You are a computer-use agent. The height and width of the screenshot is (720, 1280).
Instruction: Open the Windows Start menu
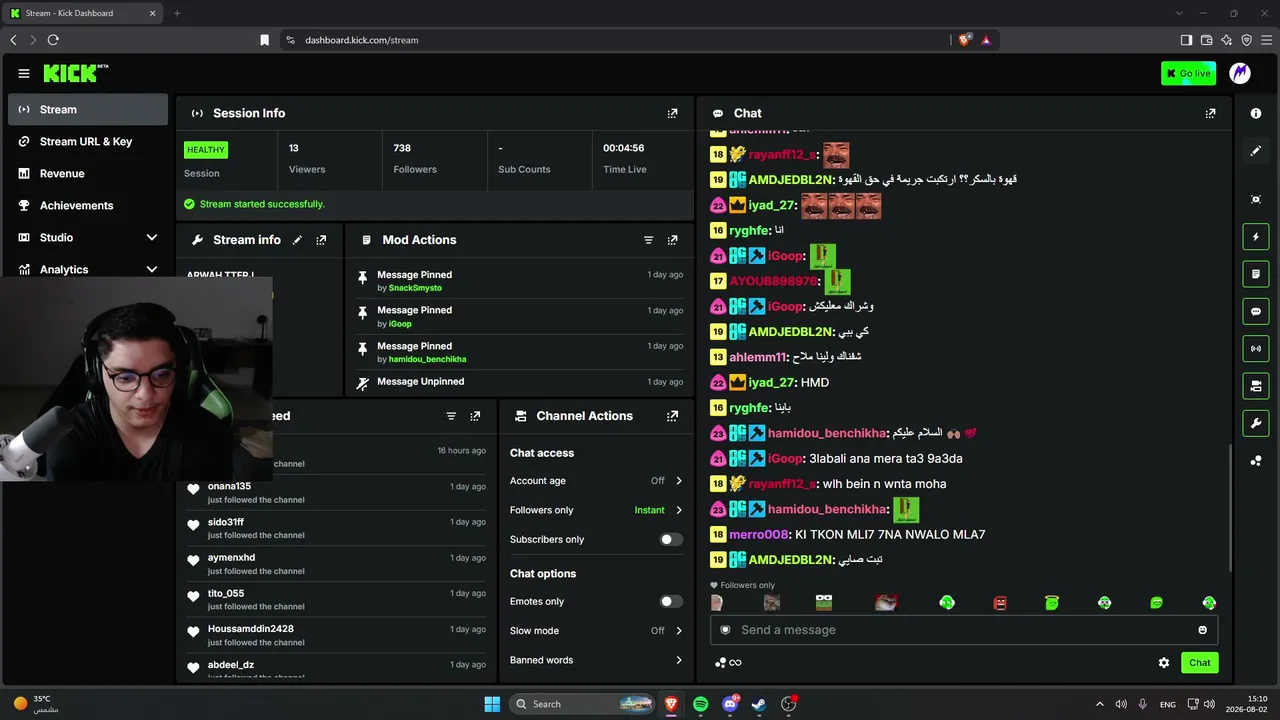[492, 704]
